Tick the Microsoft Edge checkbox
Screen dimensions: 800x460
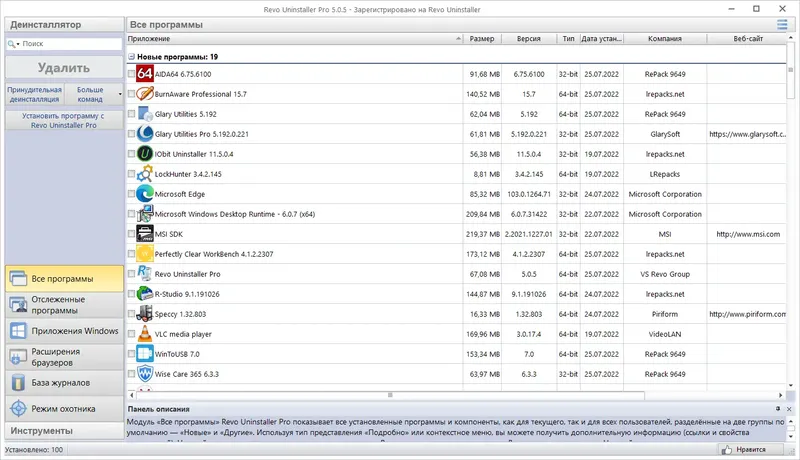click(x=131, y=194)
